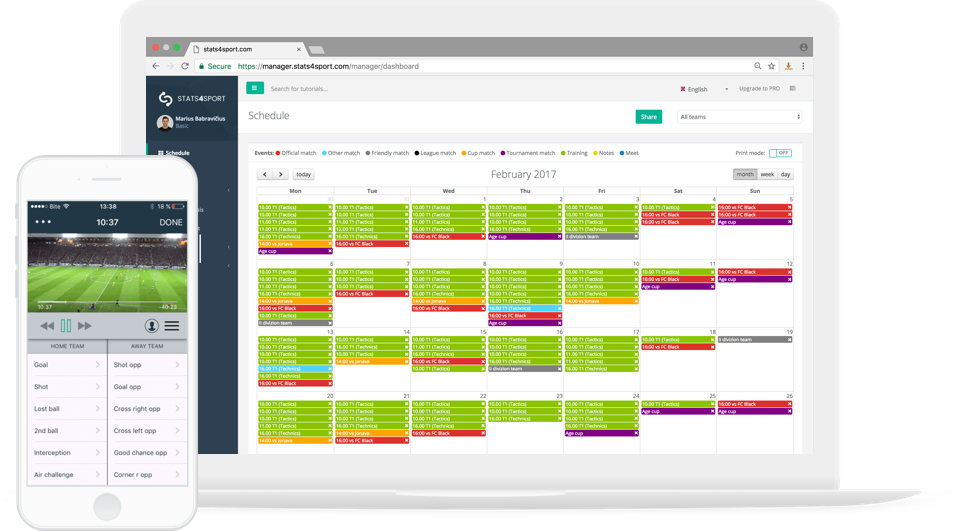The height and width of the screenshot is (531, 954).
Task: Expand Shot opp row on phone
Action: click(147, 365)
